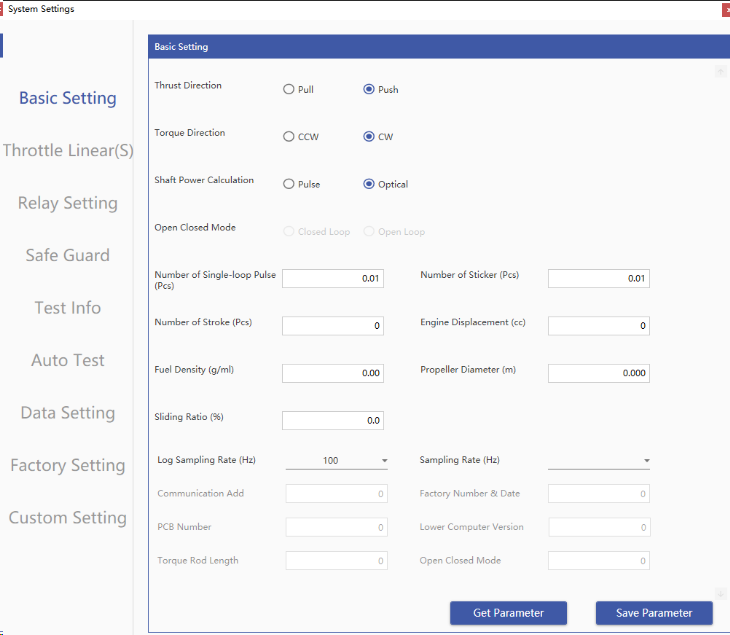Close the System Settings window

coord(725,9)
